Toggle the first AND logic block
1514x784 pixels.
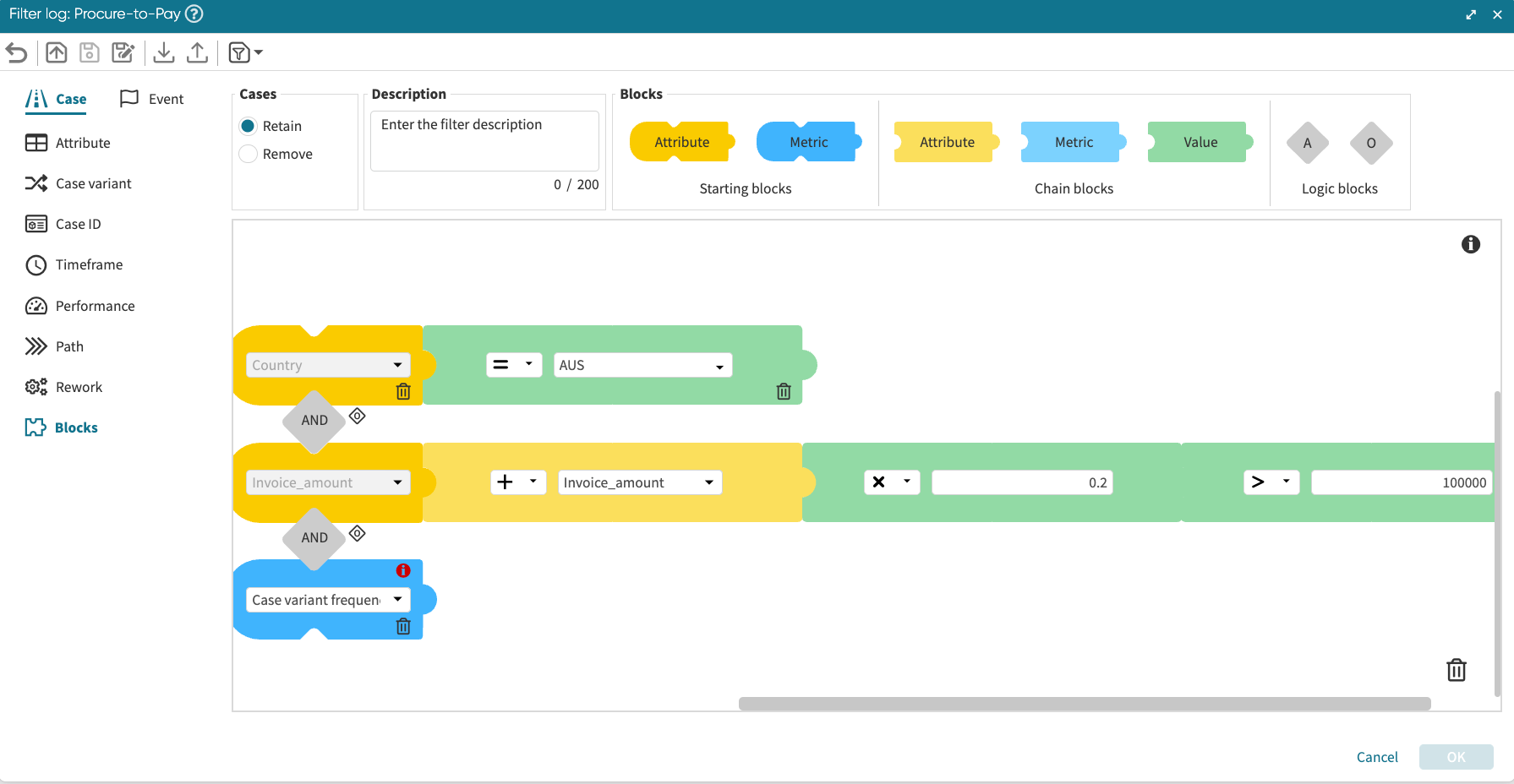point(314,420)
